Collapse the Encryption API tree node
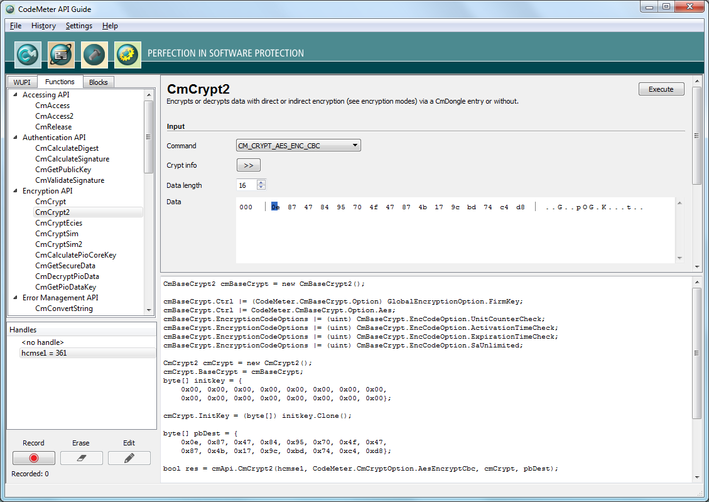 coord(16,191)
